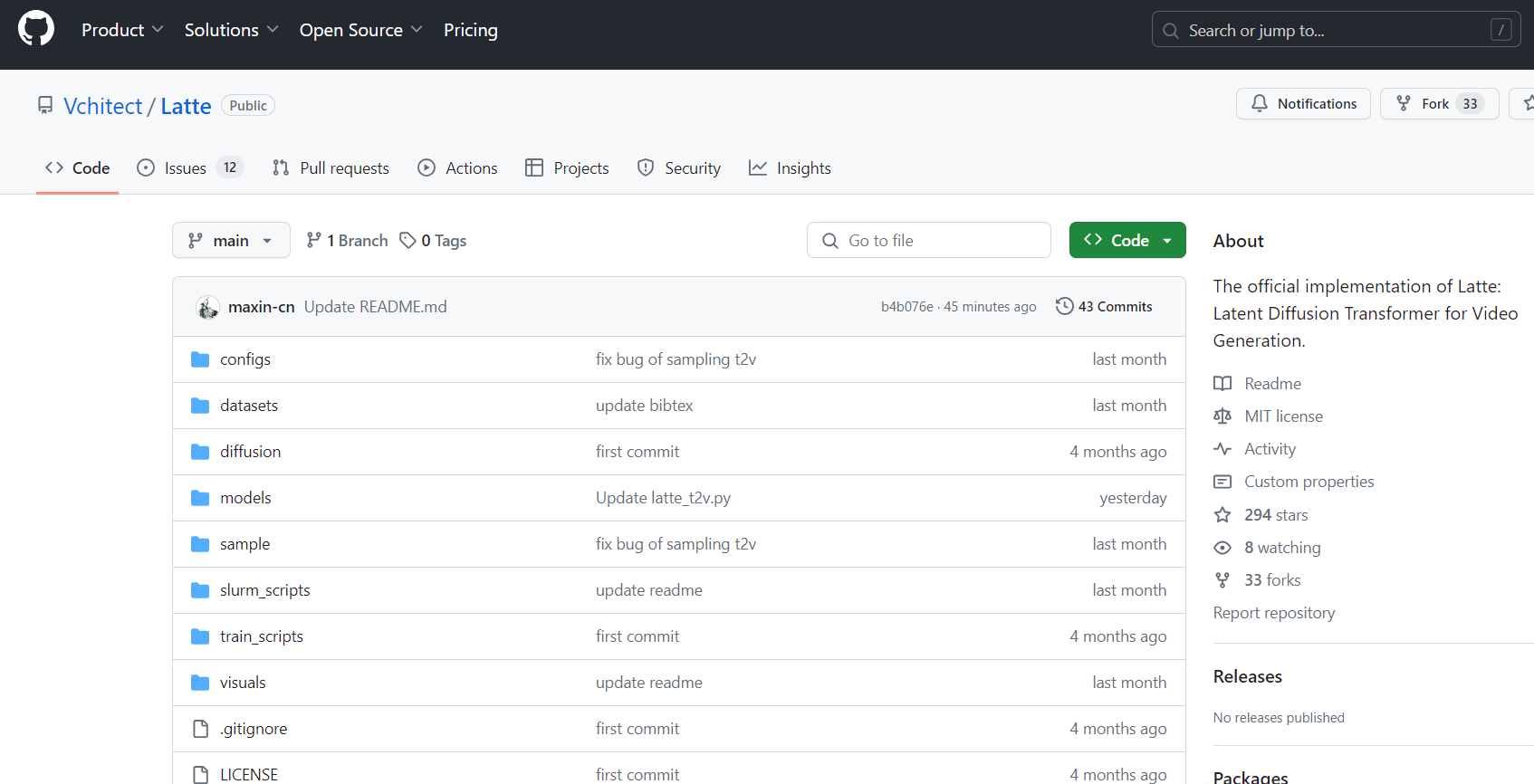
Task: Click the fork icon beside 33 forks
Action: 1222,579
